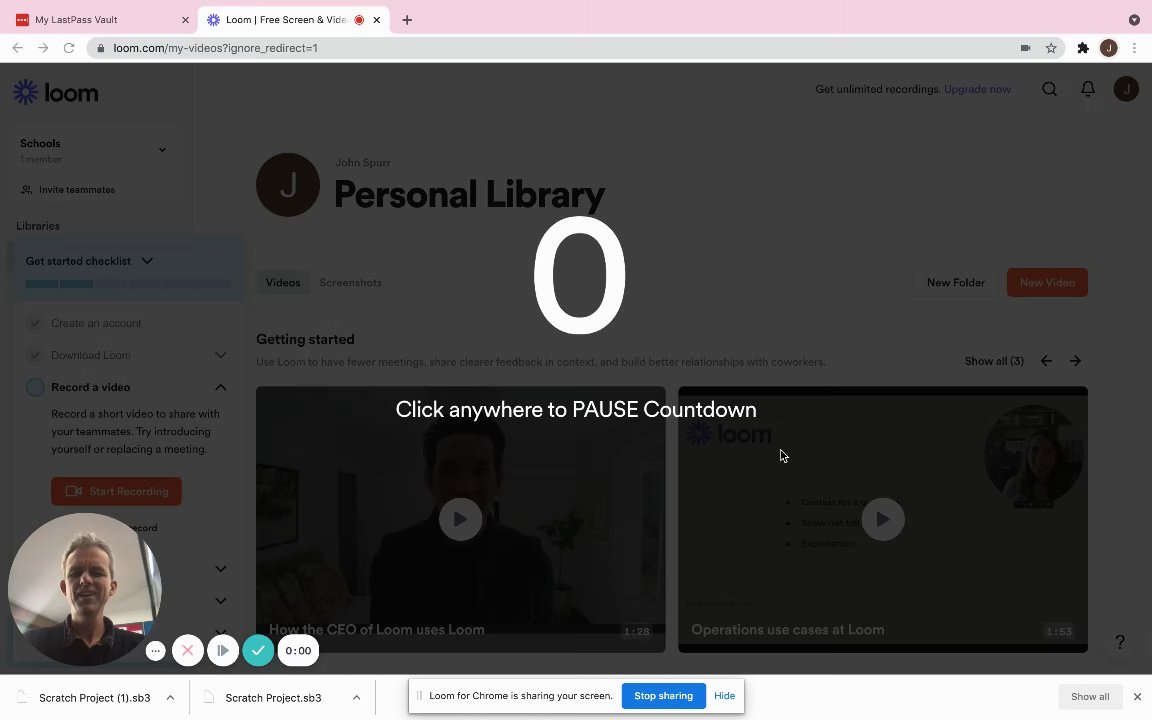Open the notifications bell icon

pyautogui.click(x=1088, y=89)
